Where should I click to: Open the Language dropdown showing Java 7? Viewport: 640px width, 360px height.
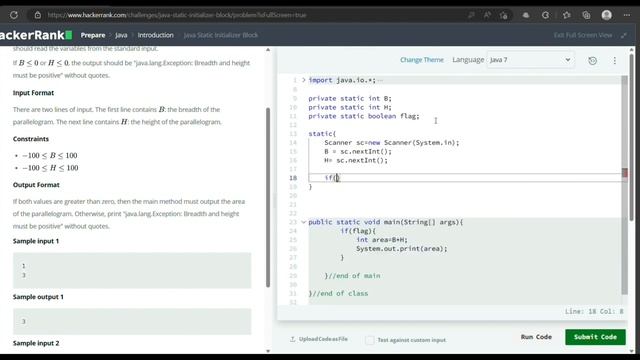[x=531, y=60]
